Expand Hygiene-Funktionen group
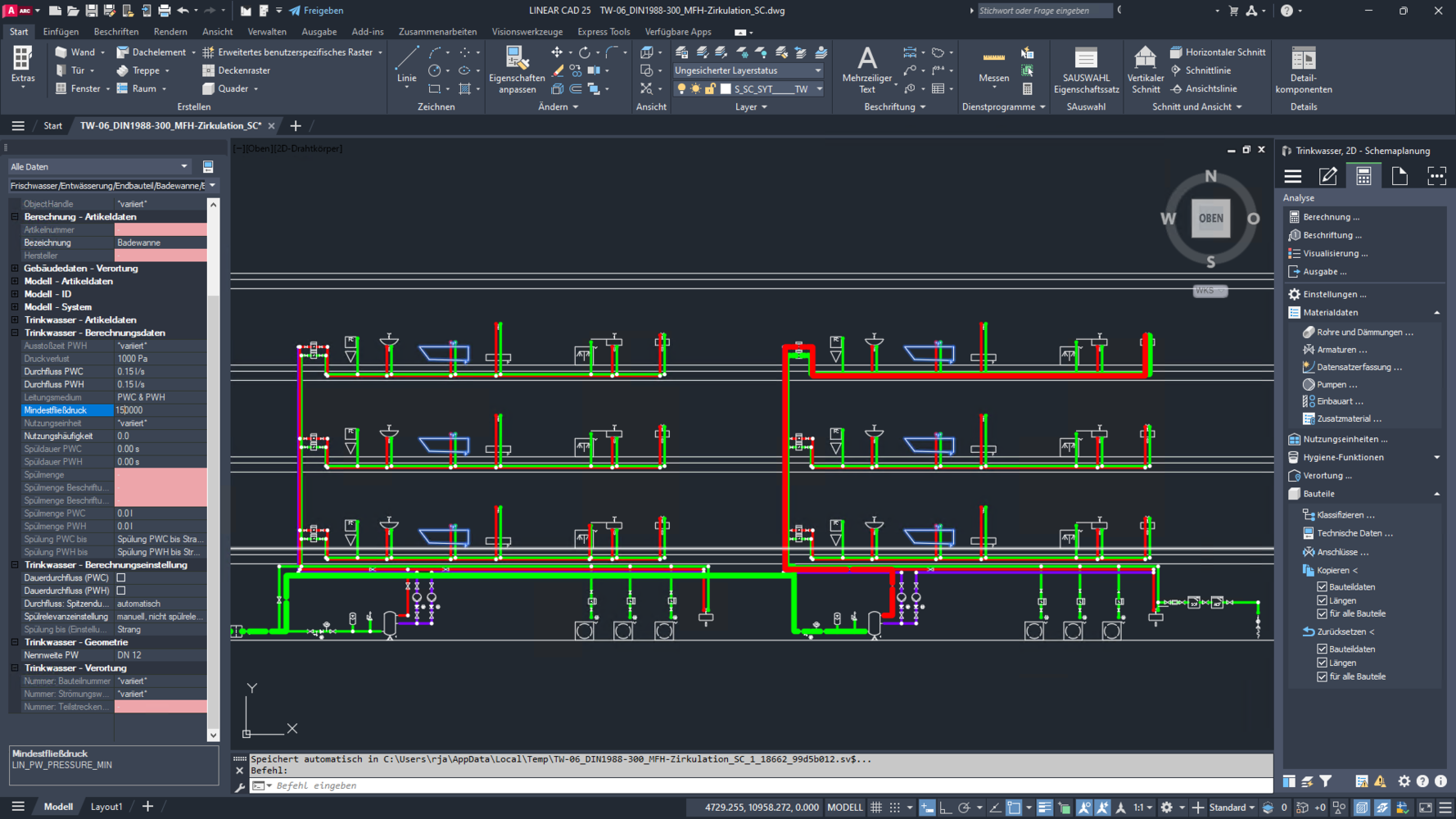 [1436, 458]
